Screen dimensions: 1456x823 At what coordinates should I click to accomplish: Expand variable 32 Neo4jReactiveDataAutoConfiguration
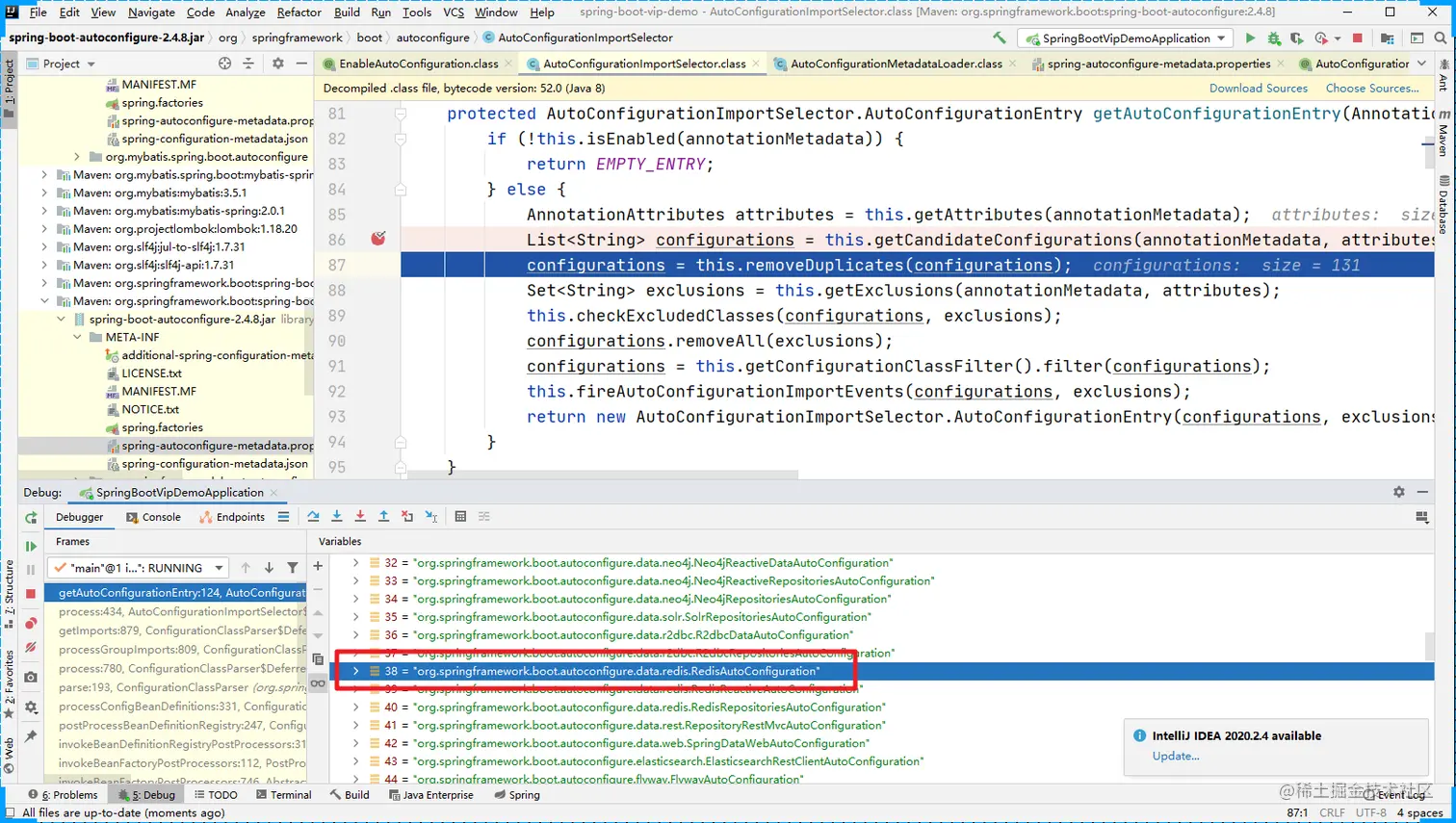355,563
